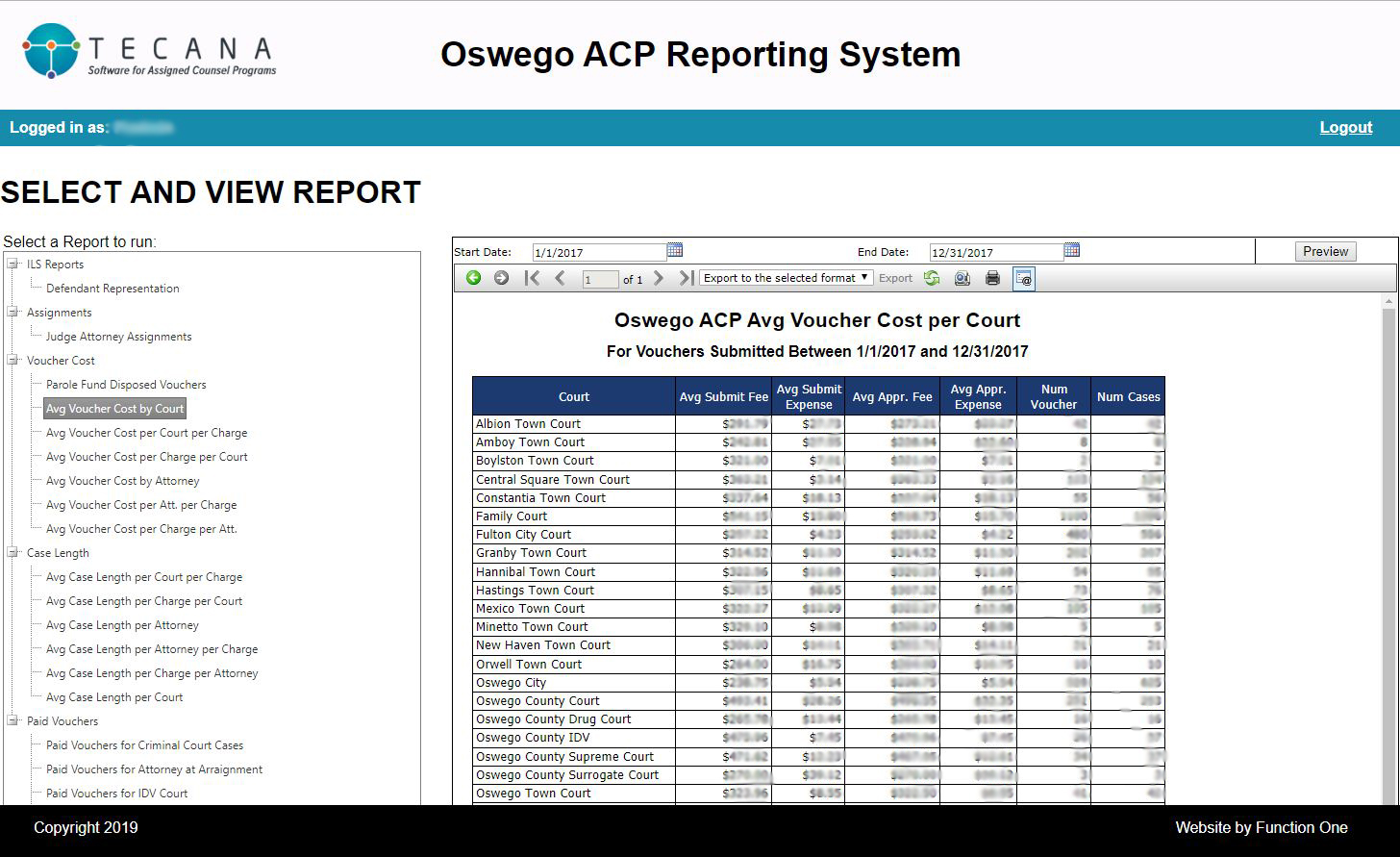Click the Family Court row label

point(512,516)
